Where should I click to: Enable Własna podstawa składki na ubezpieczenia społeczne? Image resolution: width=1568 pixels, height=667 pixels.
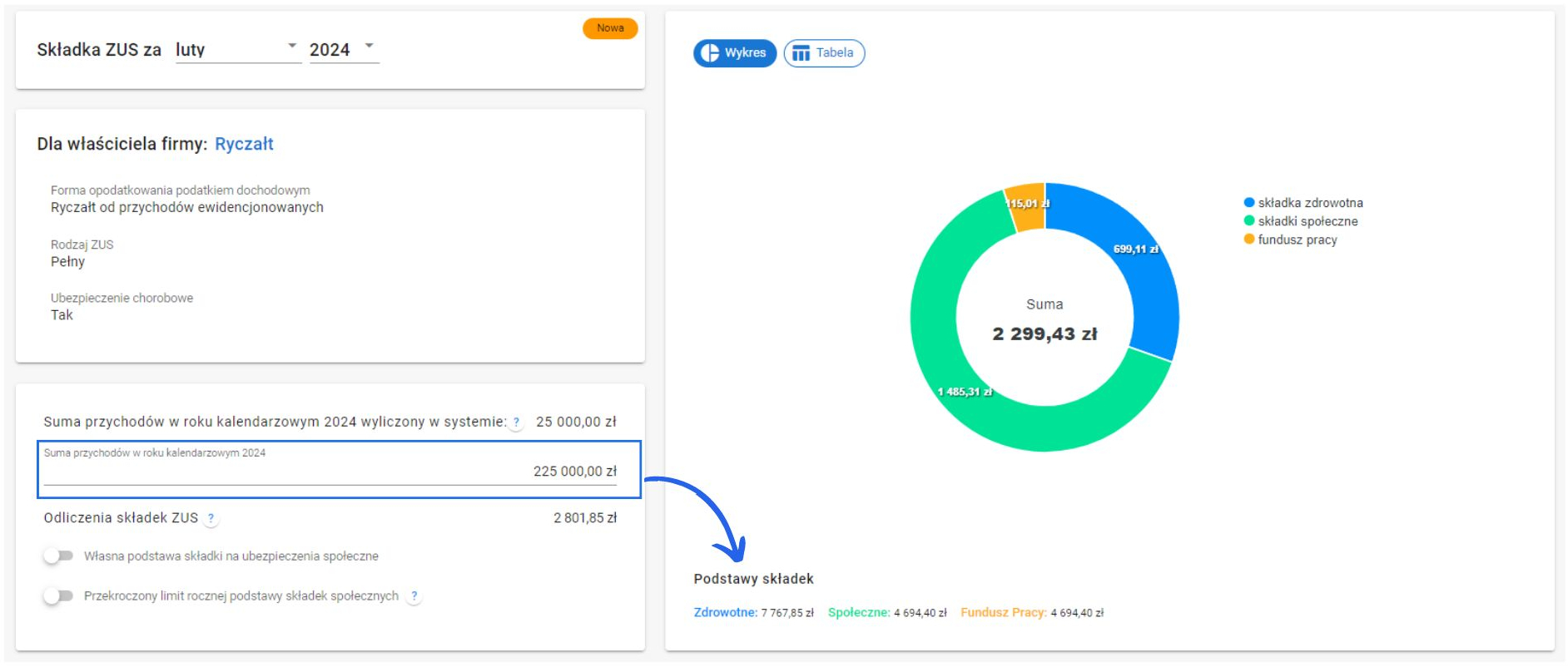(x=58, y=556)
